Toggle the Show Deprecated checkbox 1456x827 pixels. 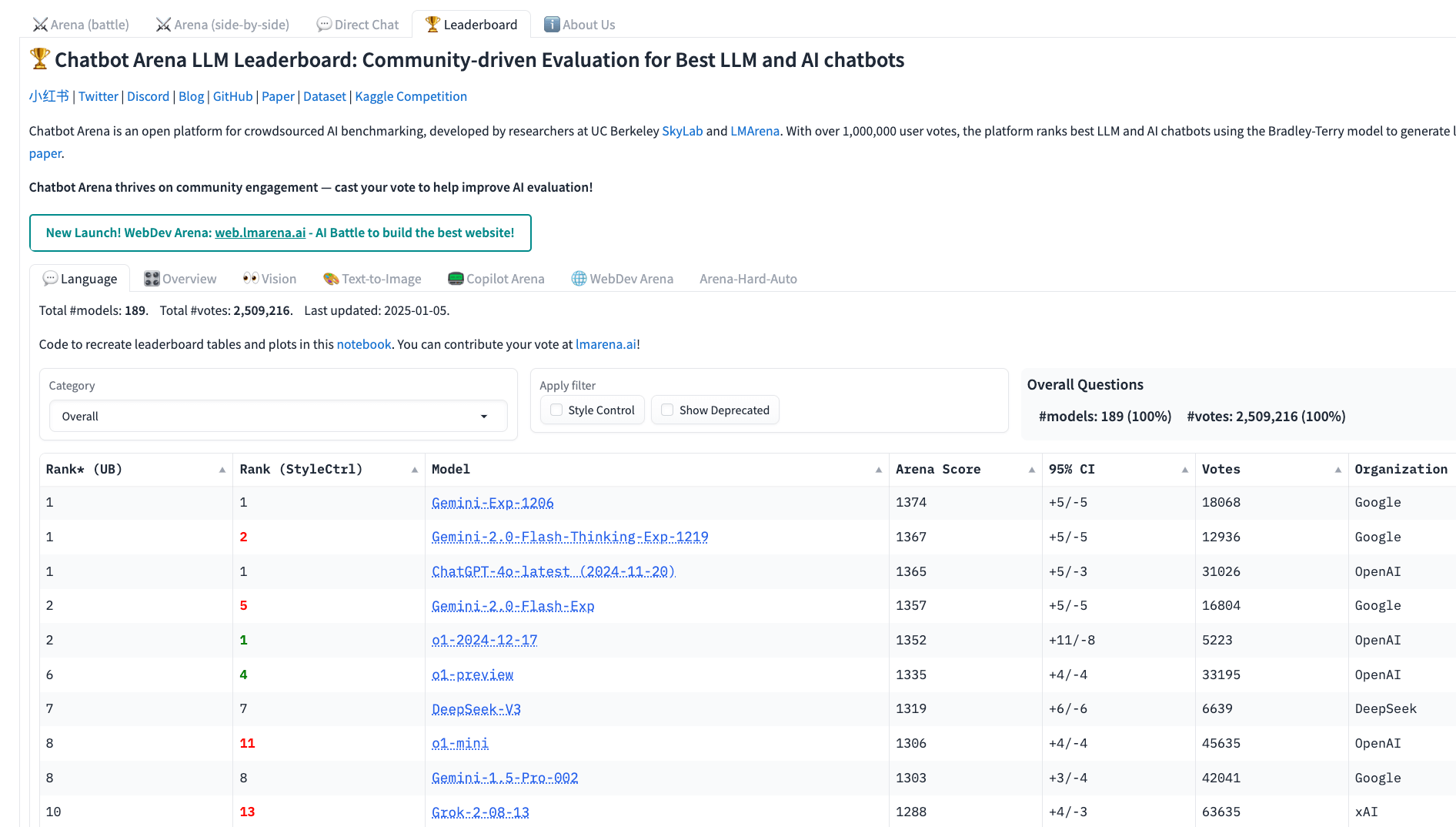(x=667, y=410)
